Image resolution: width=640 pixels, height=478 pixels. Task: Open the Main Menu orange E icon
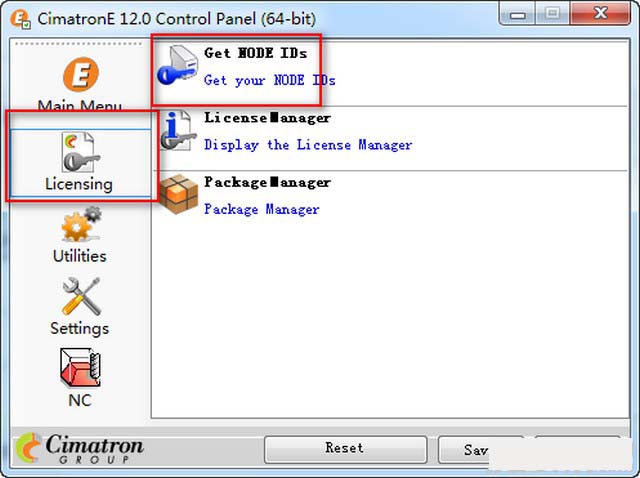pos(81,74)
